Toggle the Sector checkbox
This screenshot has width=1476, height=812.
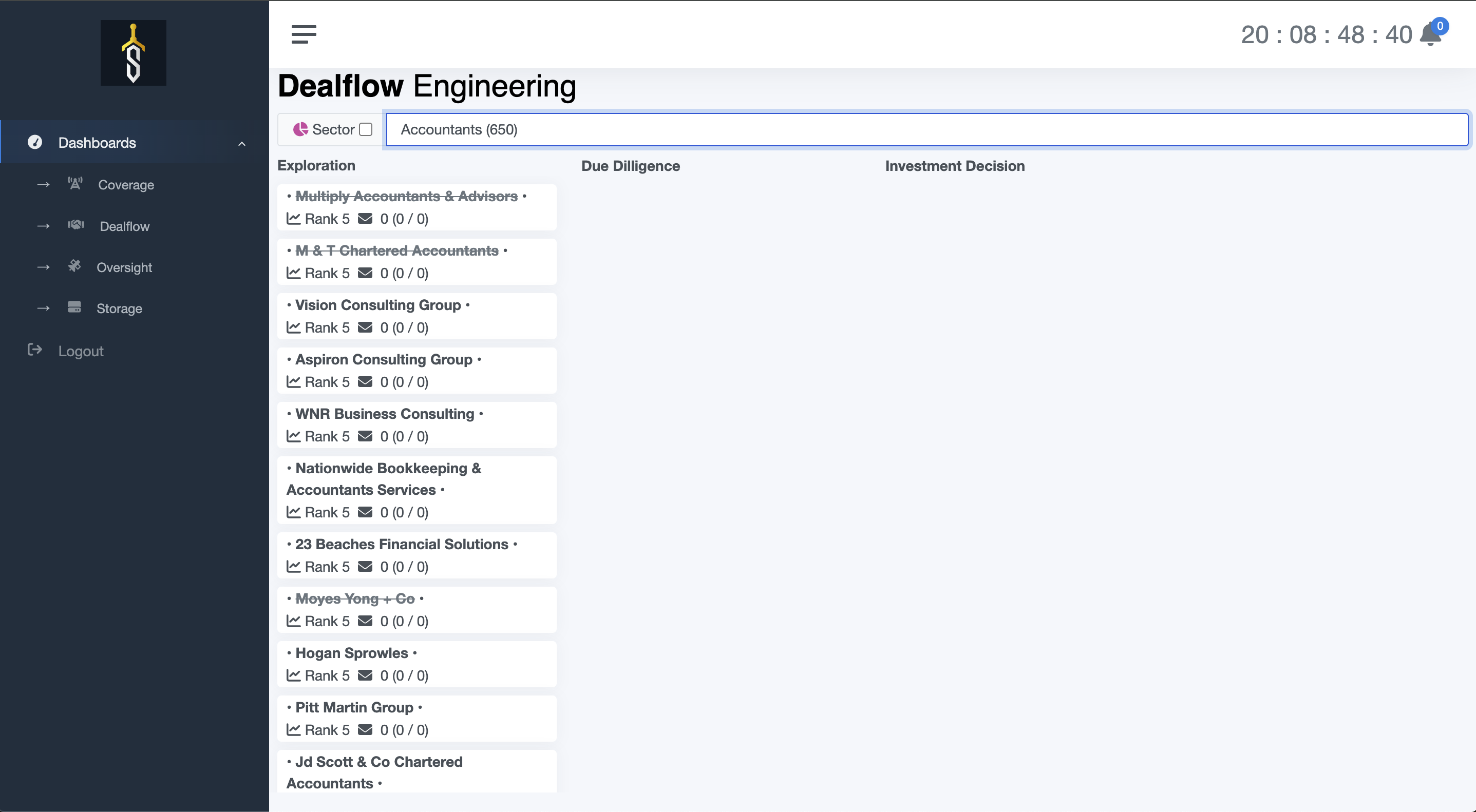[366, 129]
